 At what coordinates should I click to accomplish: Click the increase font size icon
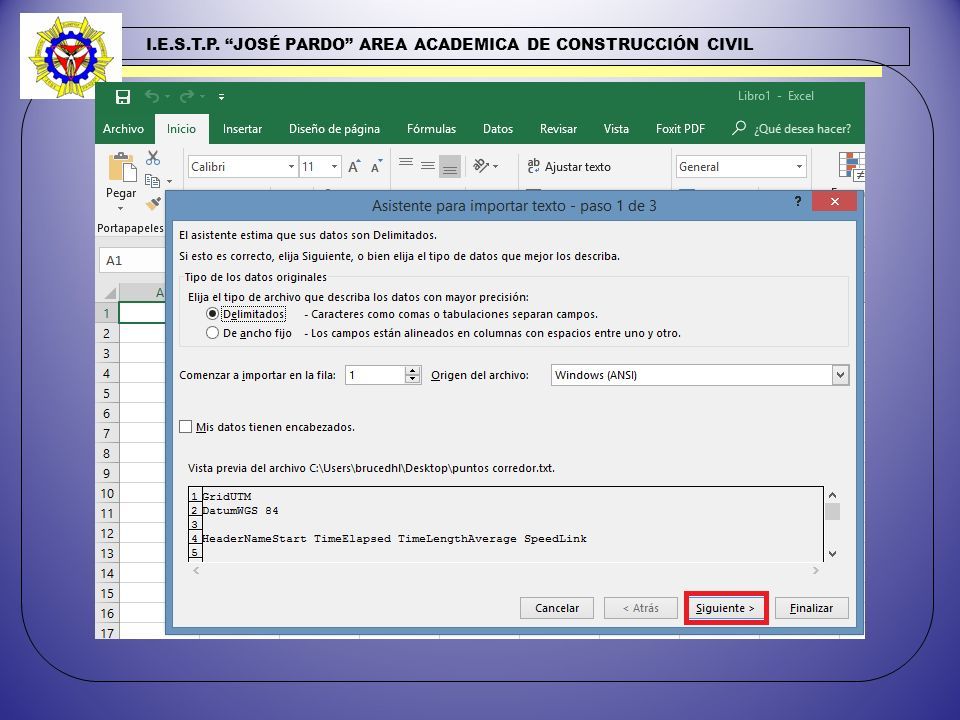[354, 167]
